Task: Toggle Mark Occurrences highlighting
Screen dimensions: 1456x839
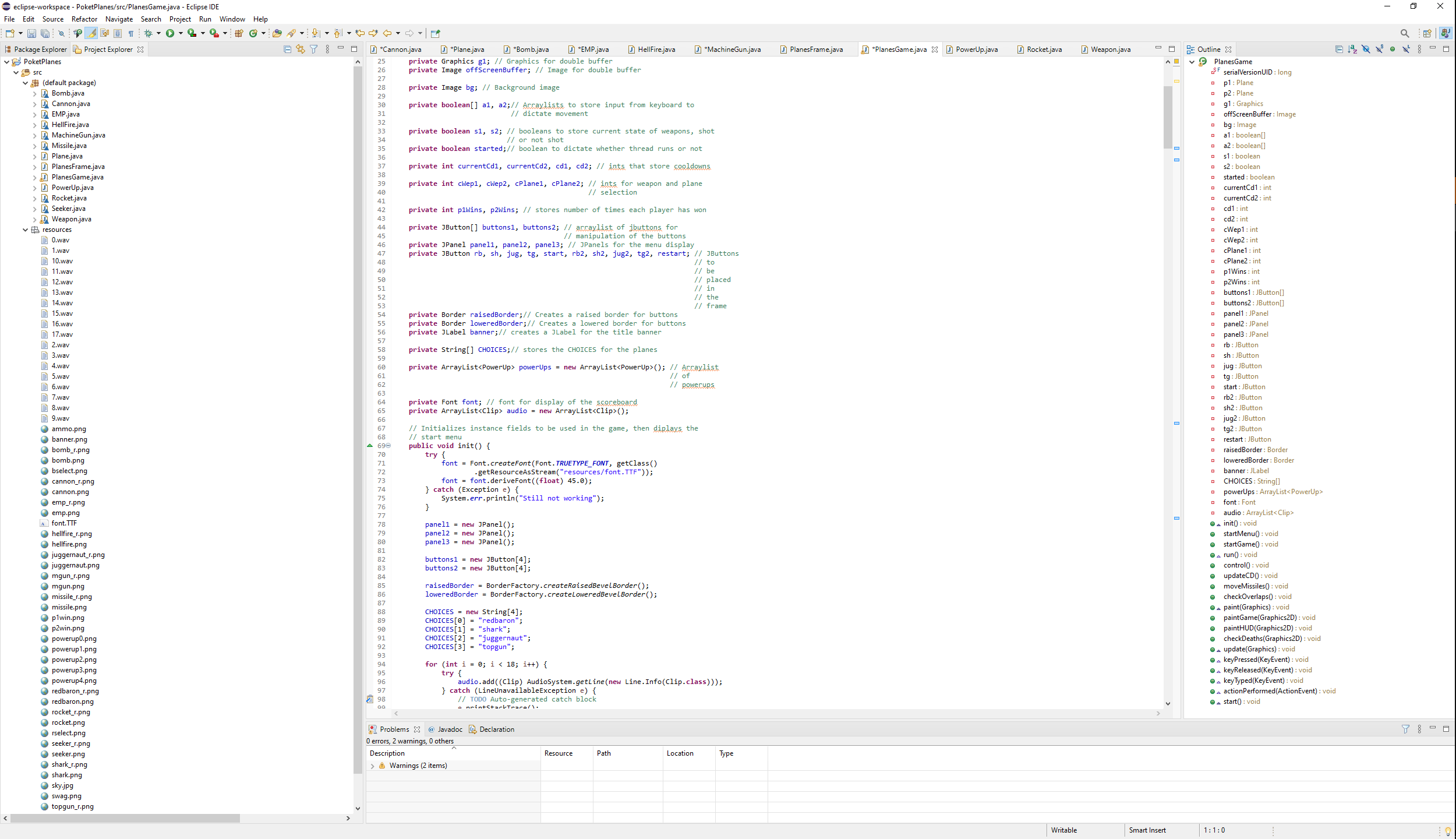Action: tap(91, 33)
